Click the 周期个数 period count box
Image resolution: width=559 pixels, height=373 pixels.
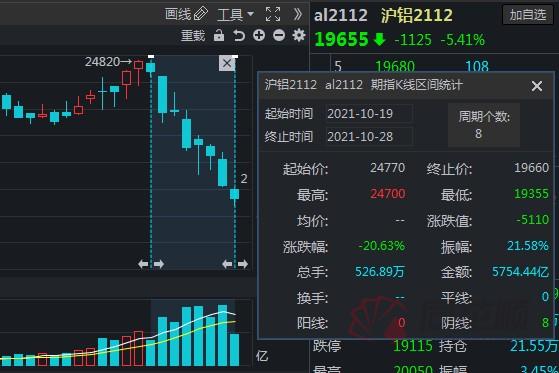point(484,124)
